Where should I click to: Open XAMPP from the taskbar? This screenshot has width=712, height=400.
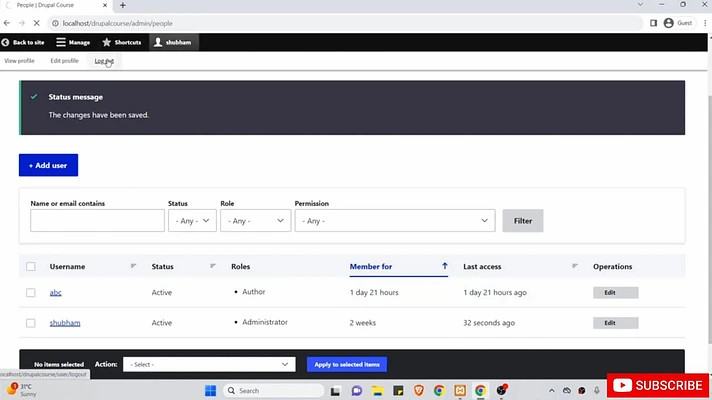[460, 390]
